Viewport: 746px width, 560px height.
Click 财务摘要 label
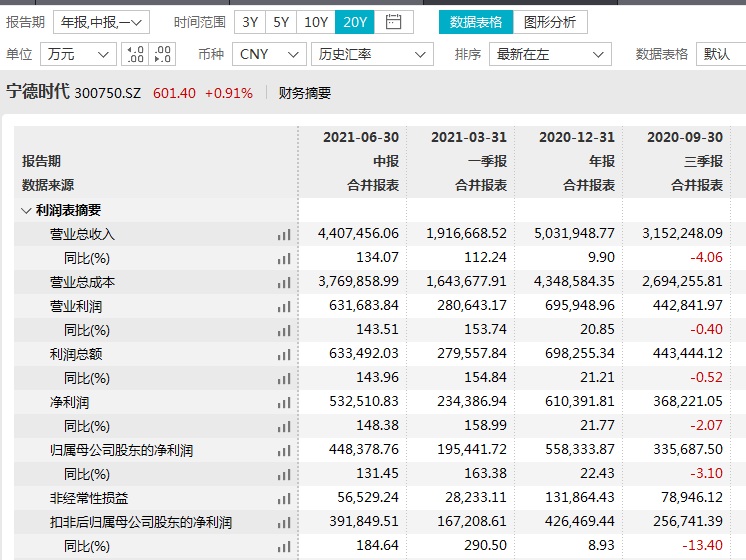pos(305,93)
